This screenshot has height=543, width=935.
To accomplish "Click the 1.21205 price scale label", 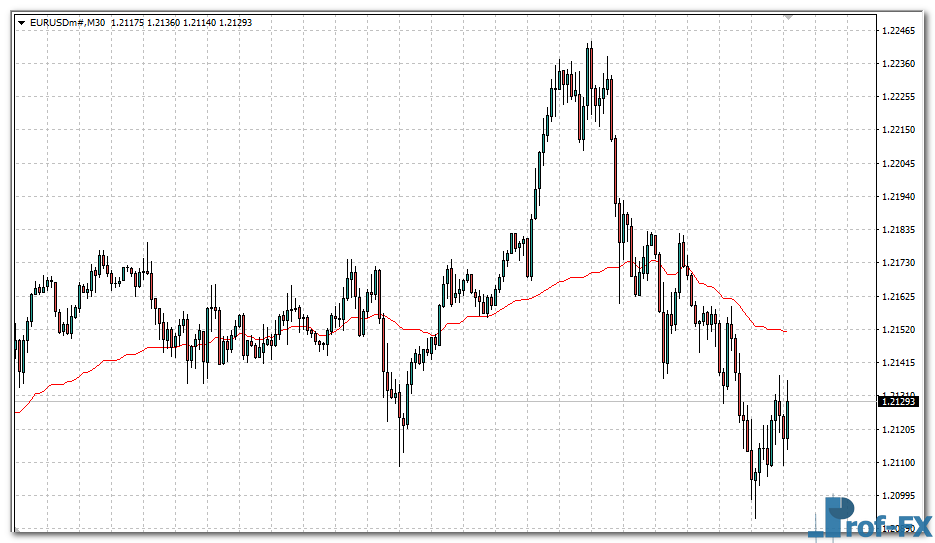I will pos(899,430).
